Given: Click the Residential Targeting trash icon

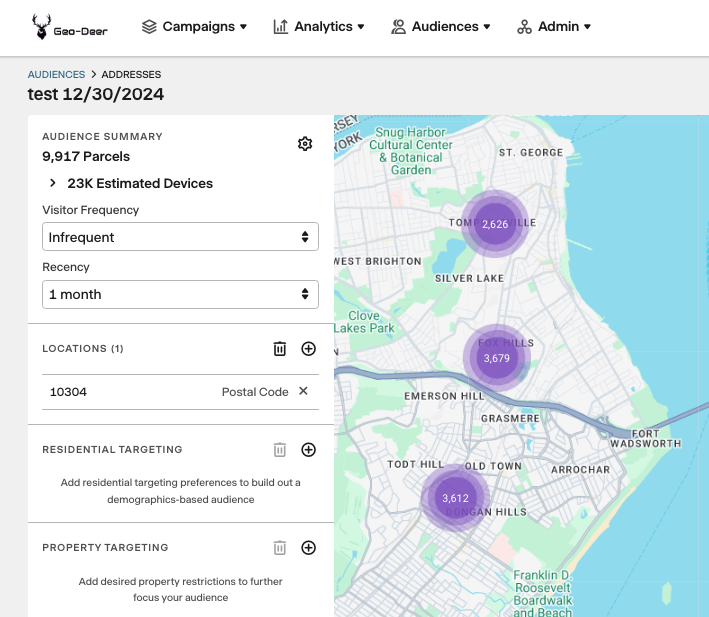Looking at the screenshot, I should tap(280, 450).
